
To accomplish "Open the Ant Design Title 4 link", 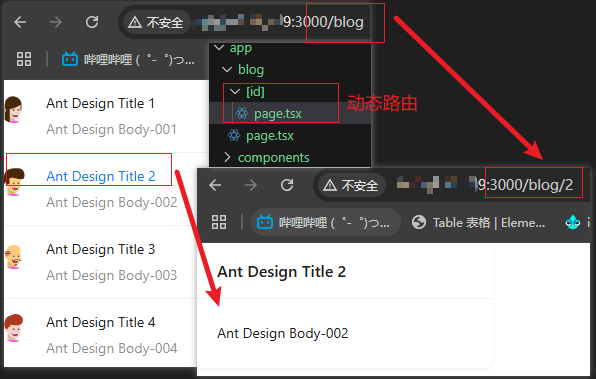I will click(101, 322).
